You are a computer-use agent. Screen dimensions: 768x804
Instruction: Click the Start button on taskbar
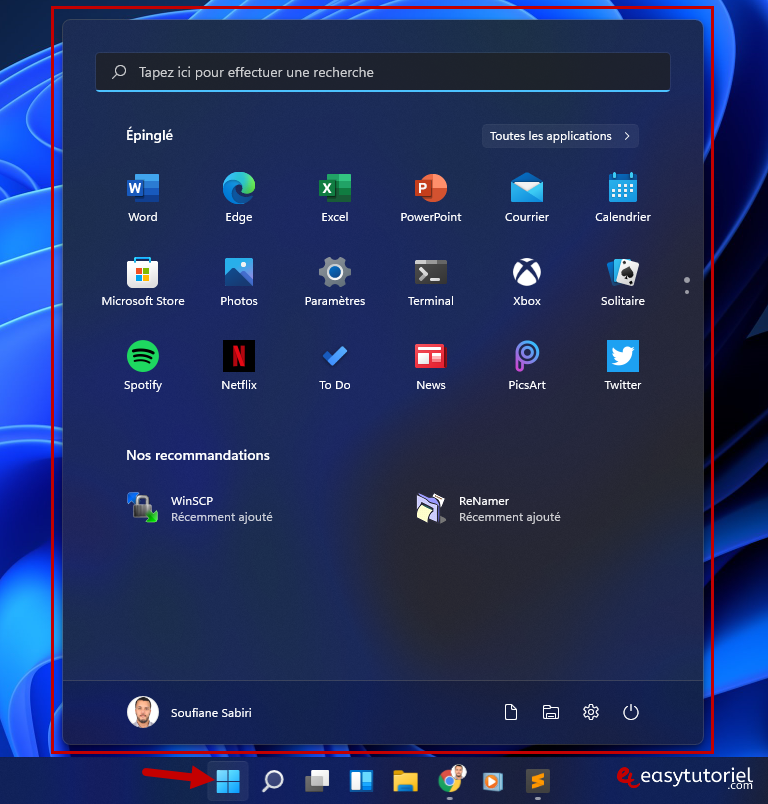228,781
